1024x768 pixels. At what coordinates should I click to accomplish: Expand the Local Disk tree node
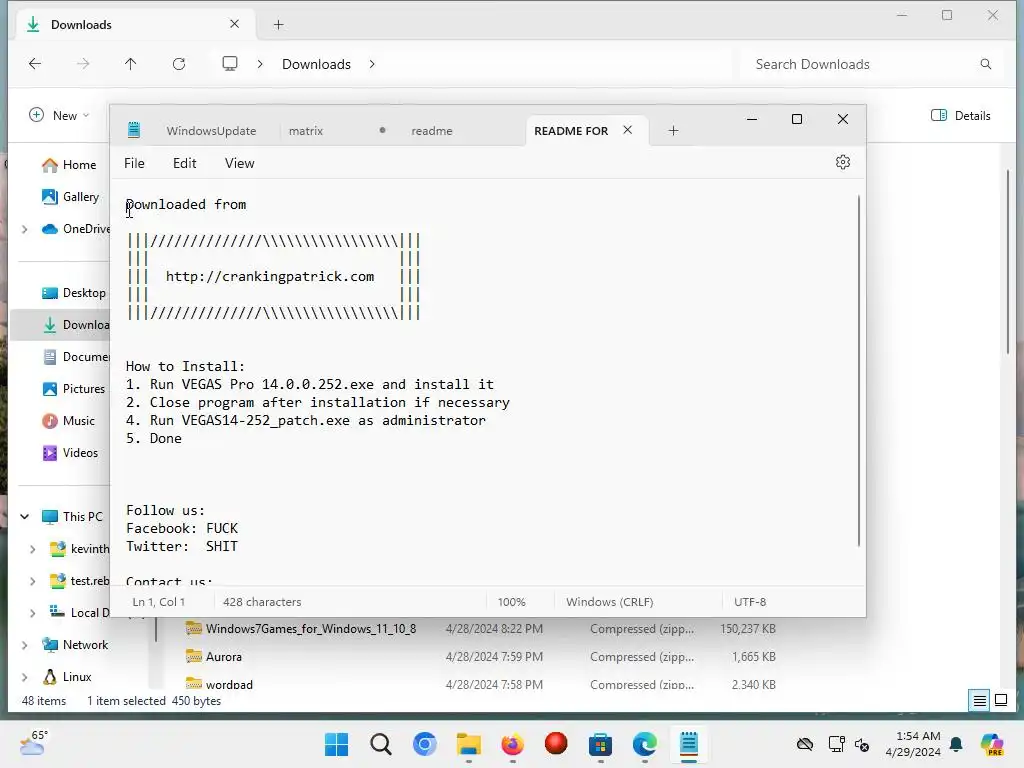point(32,613)
